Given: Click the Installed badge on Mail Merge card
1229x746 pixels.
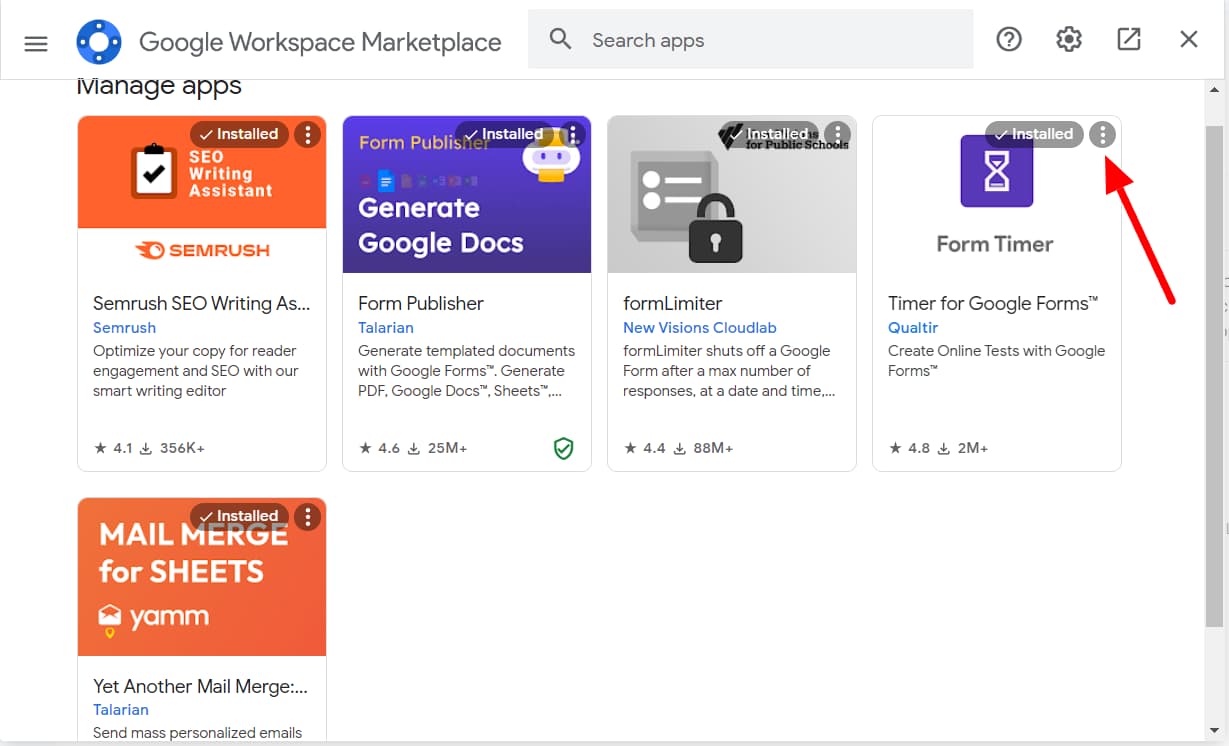Looking at the screenshot, I should (239, 516).
